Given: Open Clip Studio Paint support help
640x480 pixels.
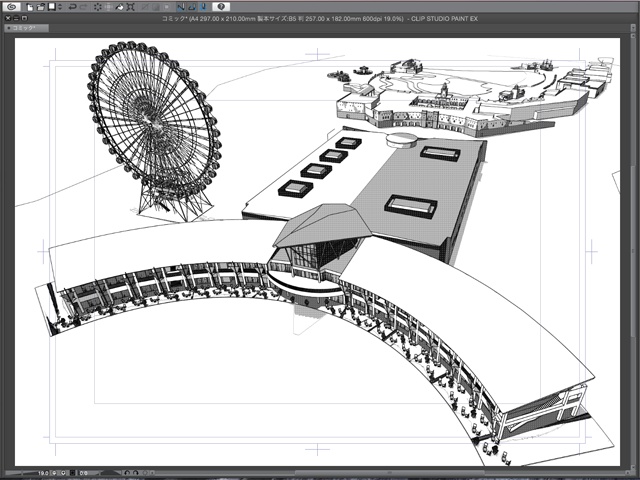Looking at the screenshot, I should pos(221,7).
